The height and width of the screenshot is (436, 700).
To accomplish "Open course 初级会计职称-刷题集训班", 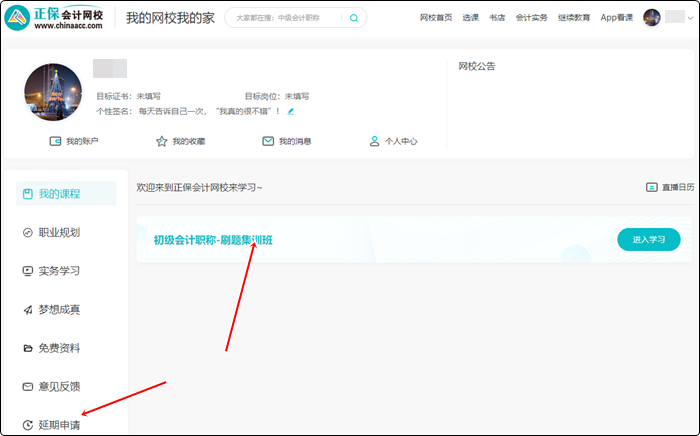I will coord(213,240).
